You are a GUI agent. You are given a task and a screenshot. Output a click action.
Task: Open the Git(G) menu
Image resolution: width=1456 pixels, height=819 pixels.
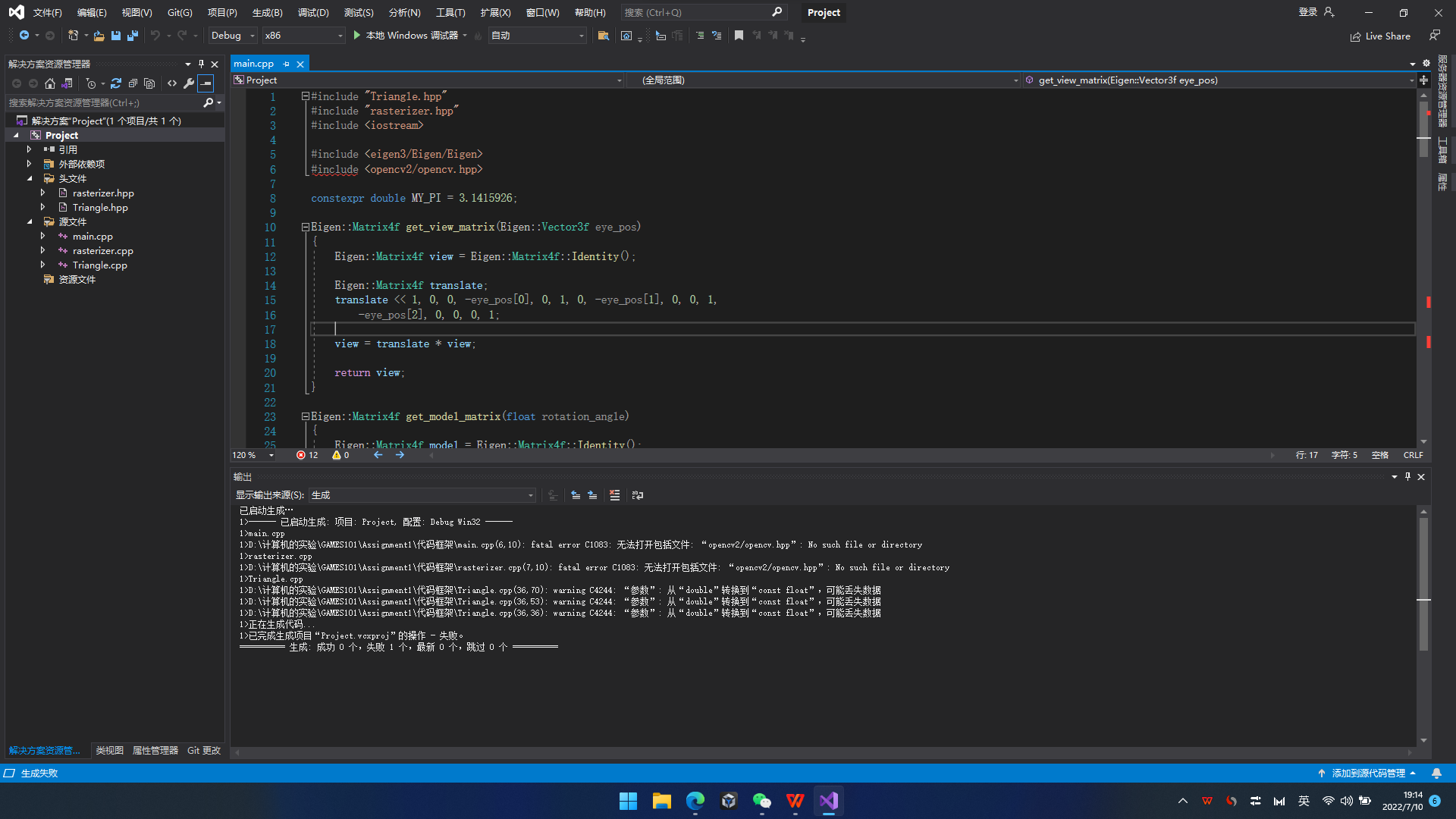pyautogui.click(x=179, y=12)
